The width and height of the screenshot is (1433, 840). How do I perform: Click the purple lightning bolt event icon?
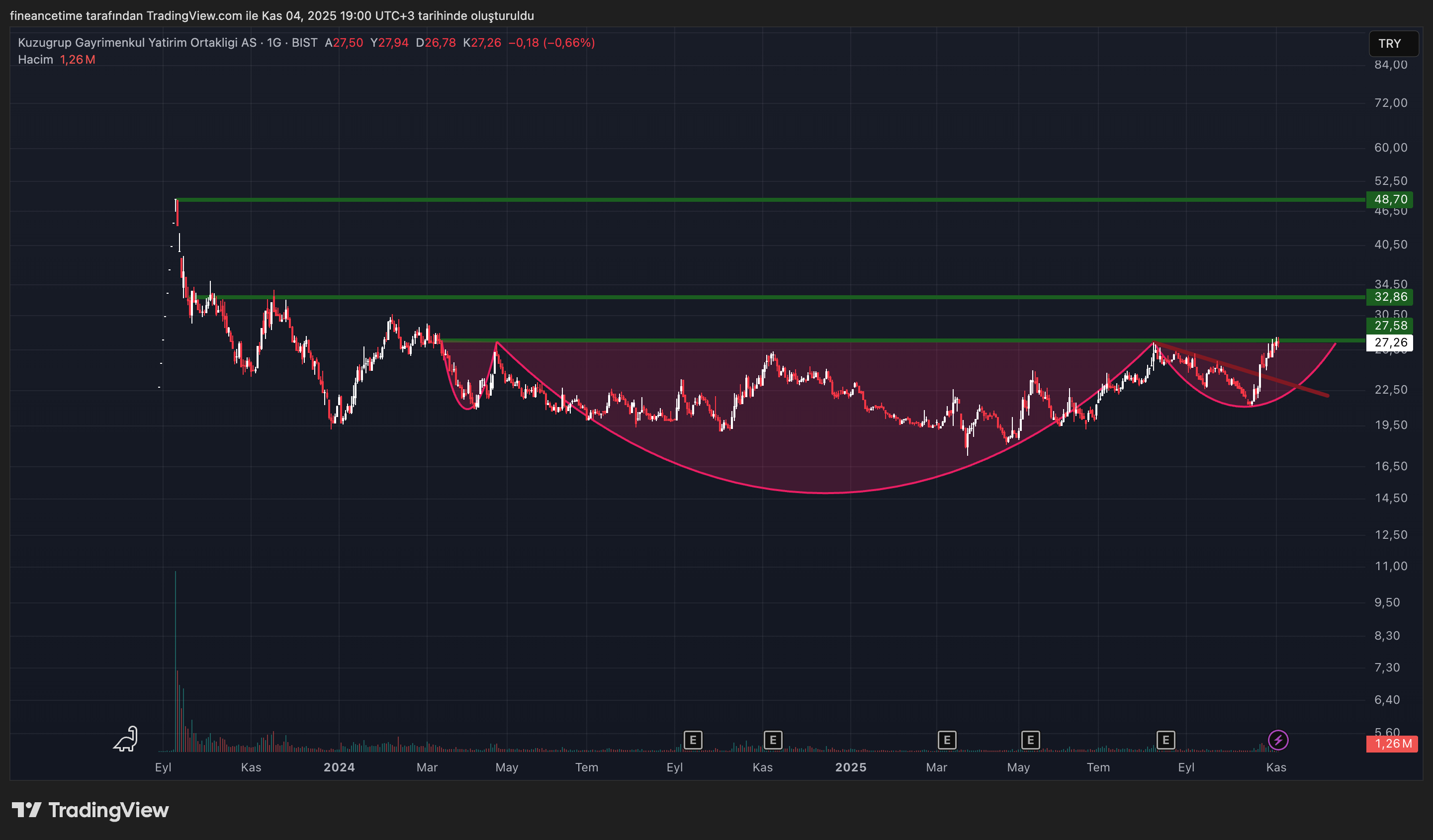click(1278, 740)
